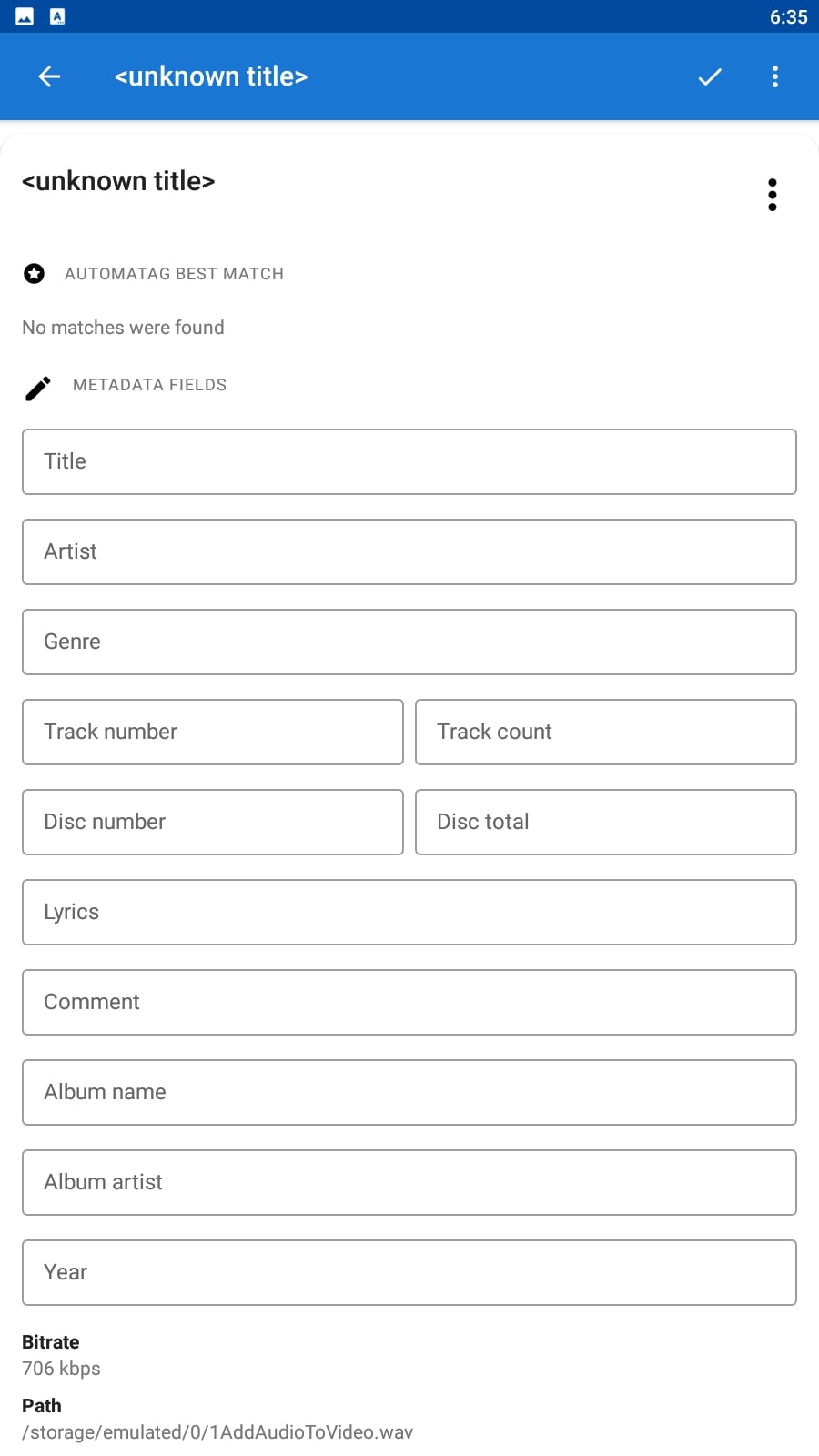Image resolution: width=819 pixels, height=1456 pixels.
Task: Focus the Year input field
Action: [409, 1273]
